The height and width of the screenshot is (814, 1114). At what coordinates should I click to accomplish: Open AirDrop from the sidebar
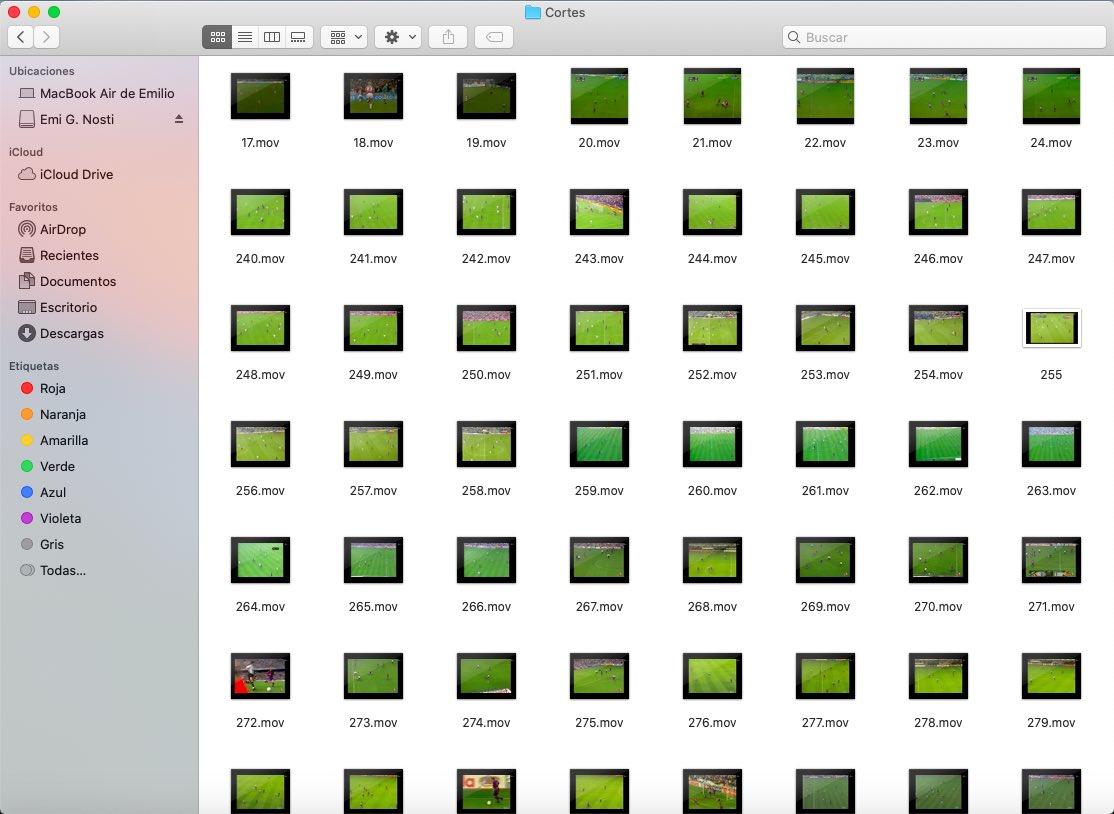coord(99,229)
